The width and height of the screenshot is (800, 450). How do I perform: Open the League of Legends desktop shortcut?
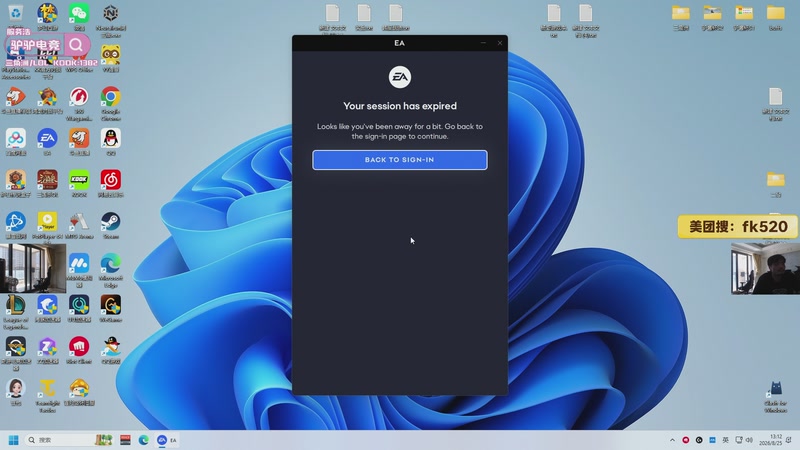point(15,305)
